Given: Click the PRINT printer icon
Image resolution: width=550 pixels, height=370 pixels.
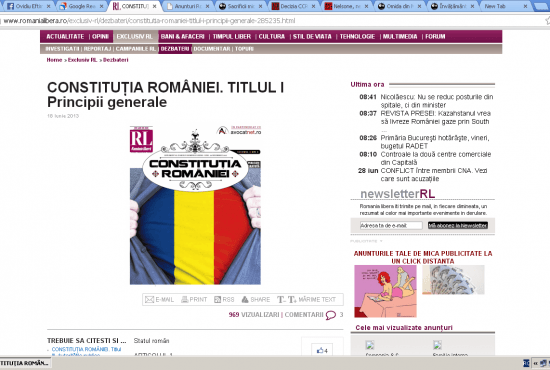Looking at the screenshot, I should [x=185, y=300].
